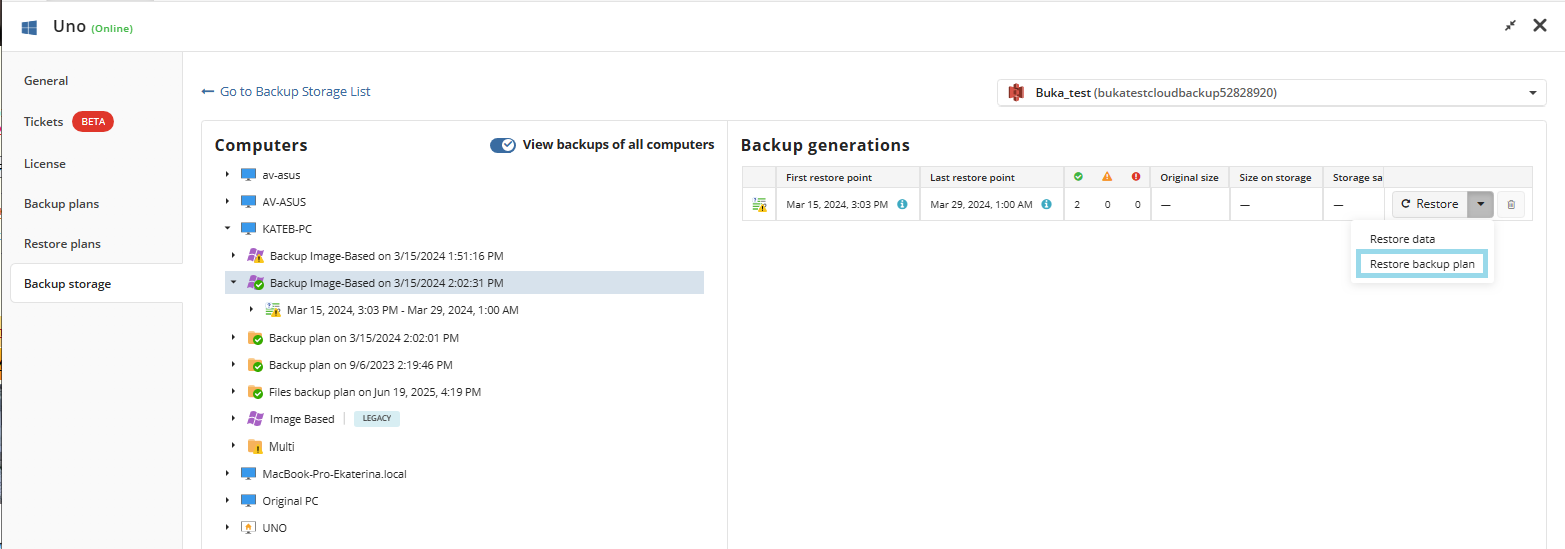Click the delete trash icon in generation row
Screen dimensions: 1565x549
pos(1511,204)
